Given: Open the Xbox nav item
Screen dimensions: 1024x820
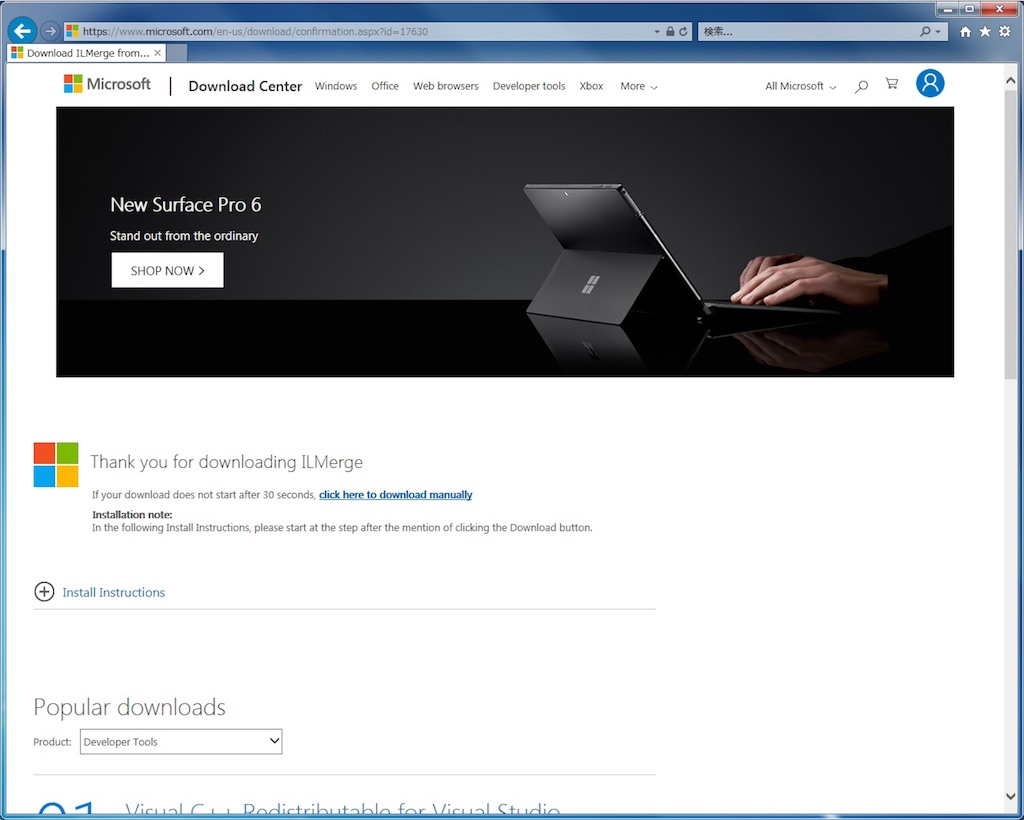Looking at the screenshot, I should click(591, 86).
